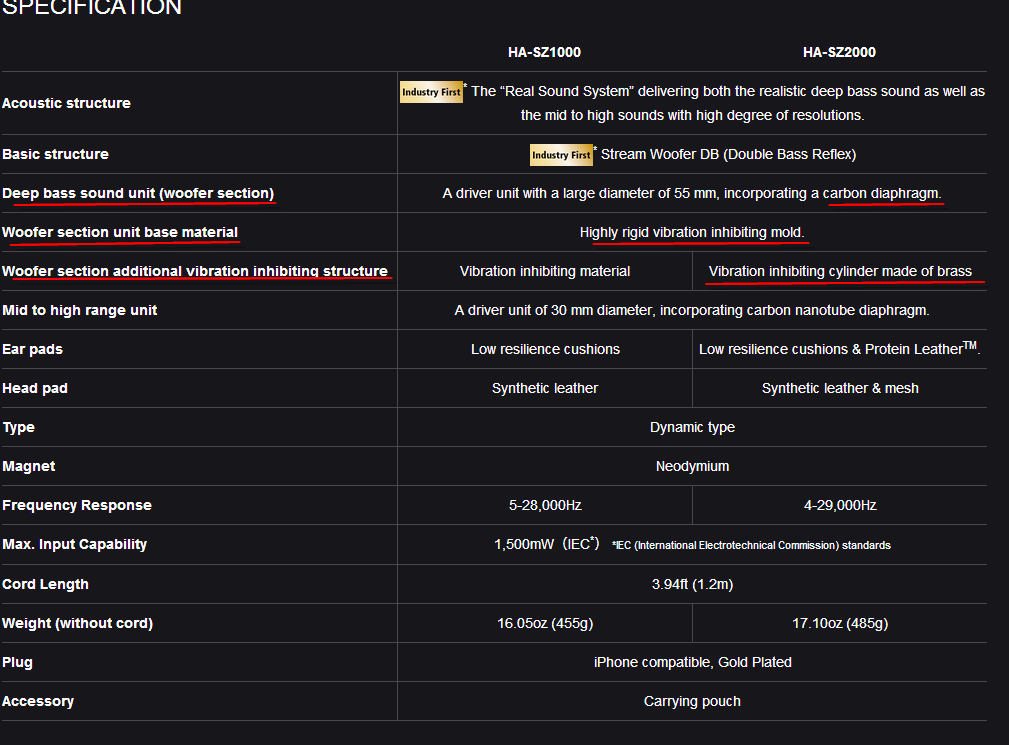The height and width of the screenshot is (745, 1009).
Task: Click Vibration inhibiting cylinder made of brass cell
Action: tap(840, 271)
